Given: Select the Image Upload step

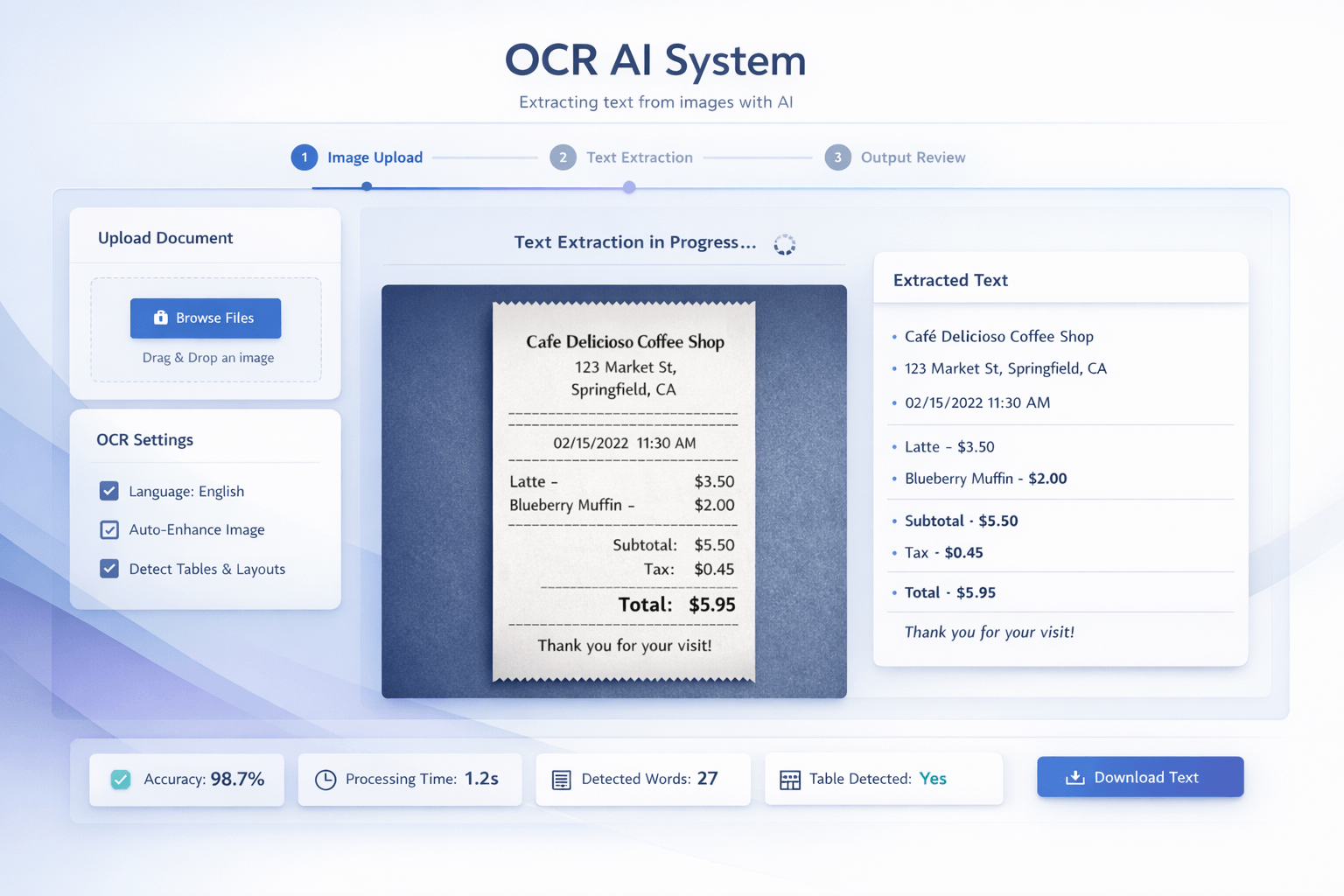Looking at the screenshot, I should (x=374, y=157).
